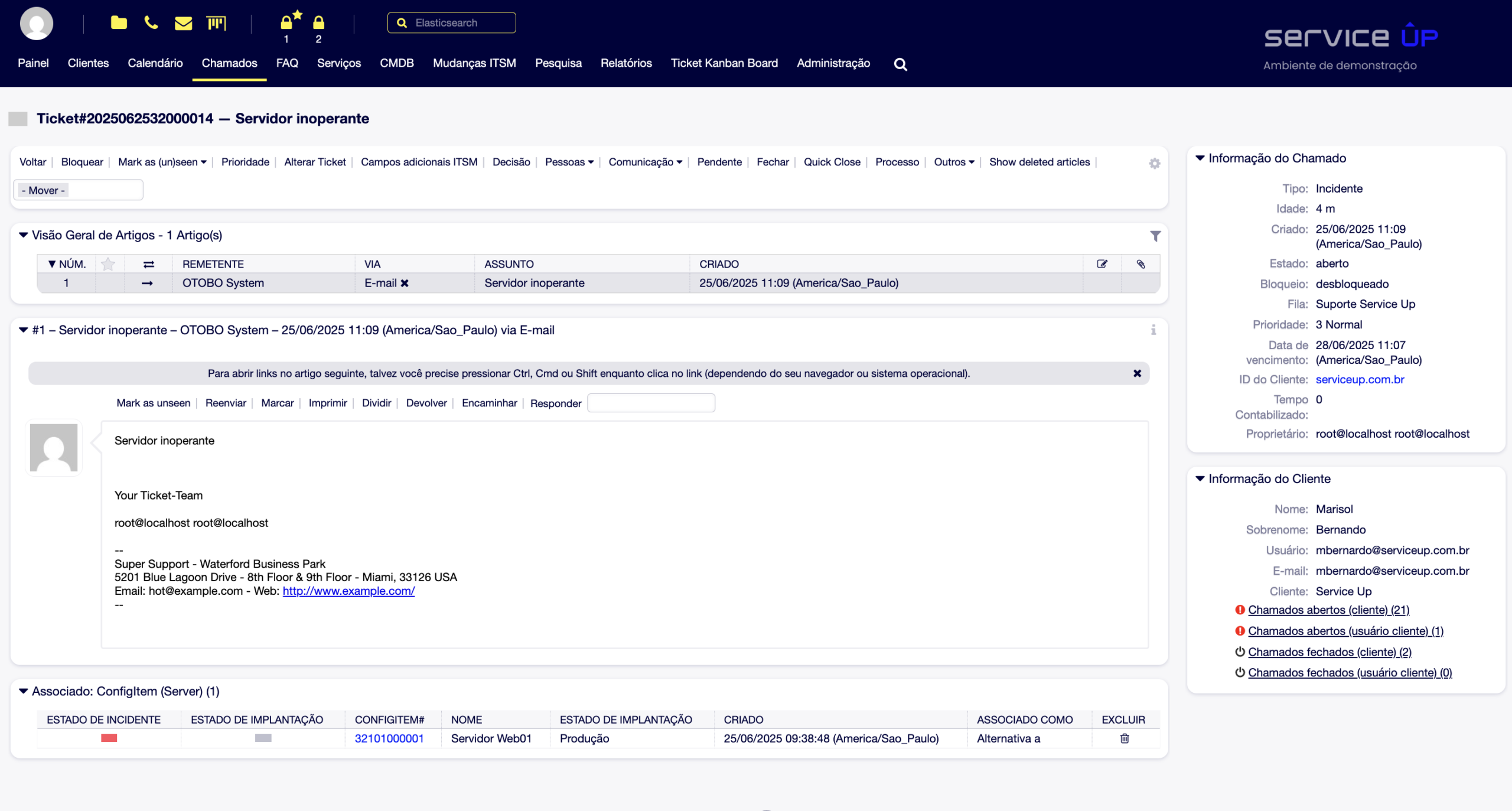Sort articles by NÚM. column

(x=67, y=264)
